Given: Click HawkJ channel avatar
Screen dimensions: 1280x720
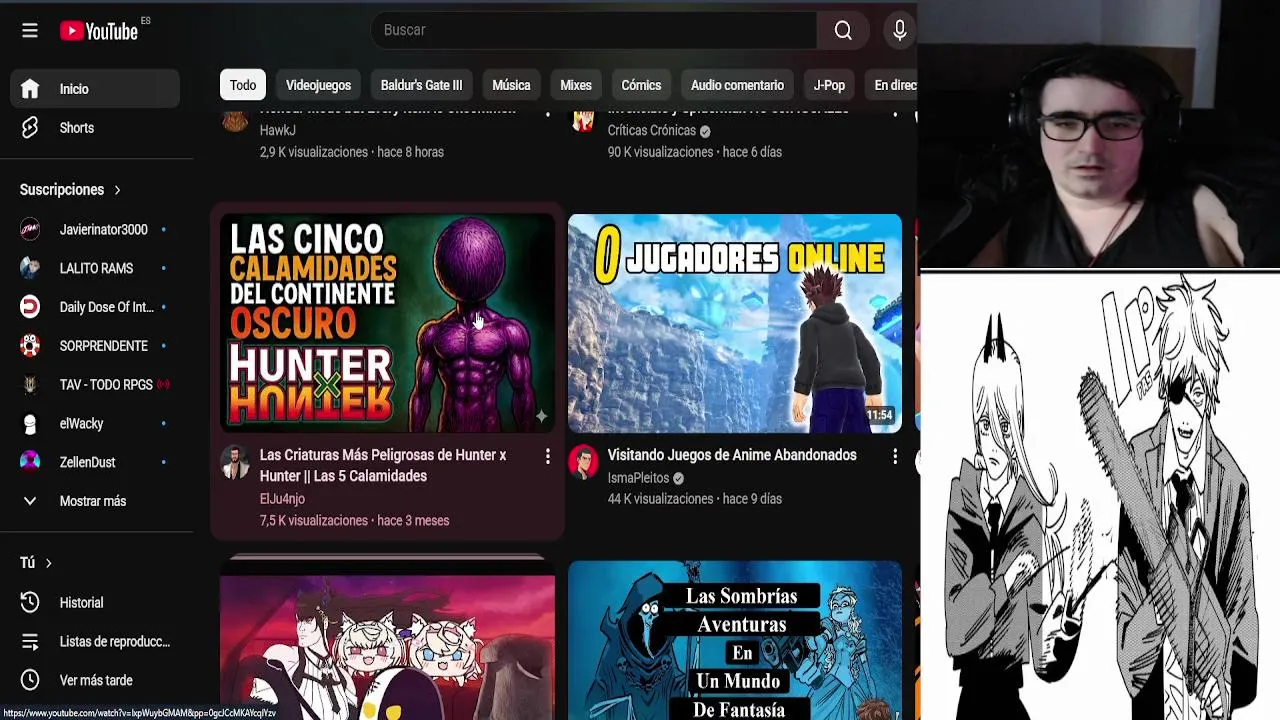Looking at the screenshot, I should (235, 121).
